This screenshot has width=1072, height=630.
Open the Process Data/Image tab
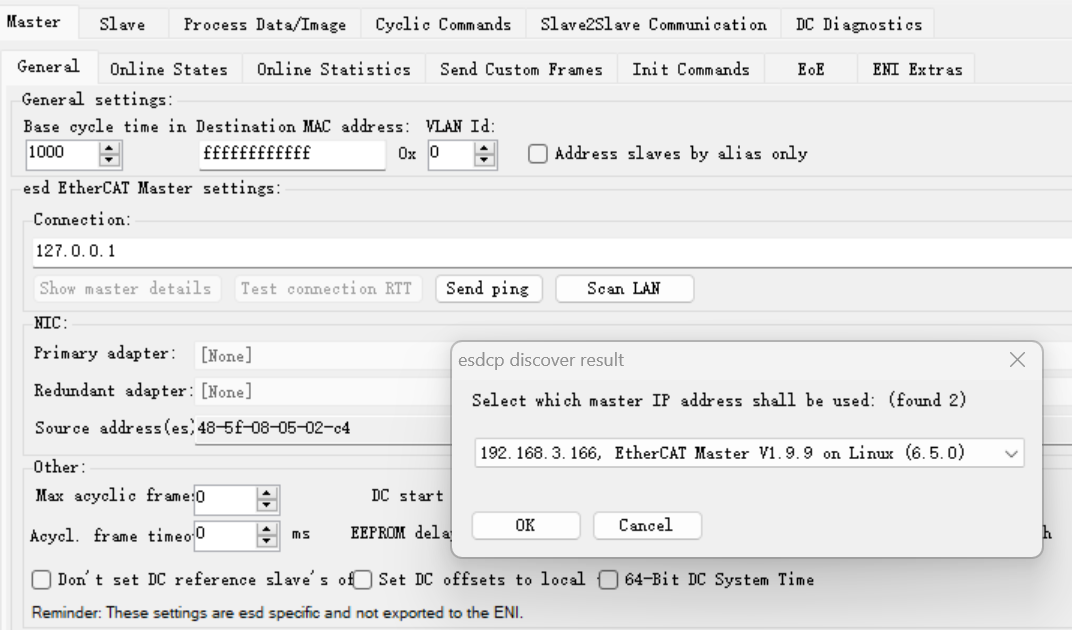pos(266,24)
